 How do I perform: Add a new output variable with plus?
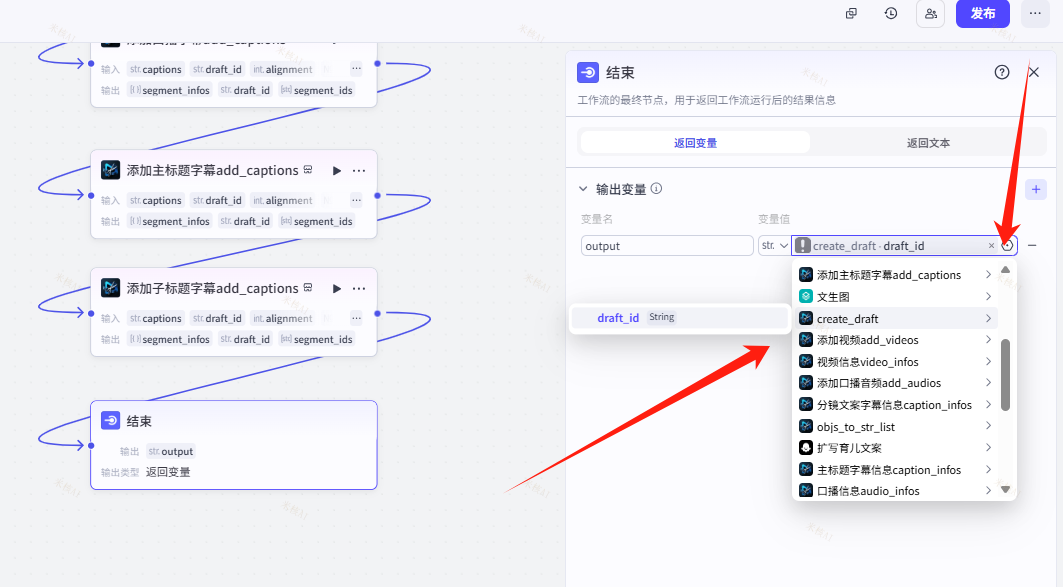[1036, 189]
